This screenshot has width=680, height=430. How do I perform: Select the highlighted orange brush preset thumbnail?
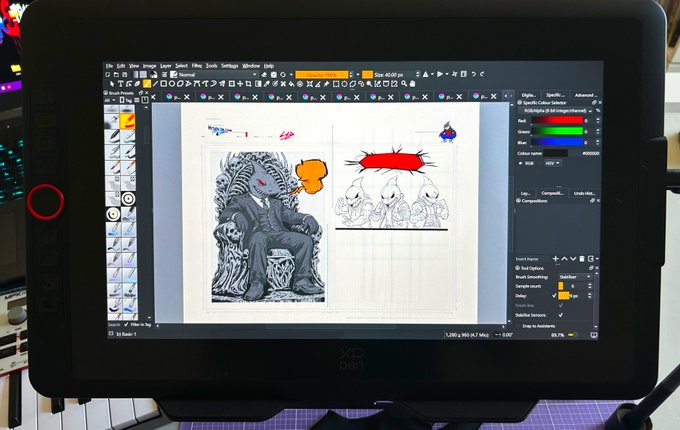tap(128, 121)
